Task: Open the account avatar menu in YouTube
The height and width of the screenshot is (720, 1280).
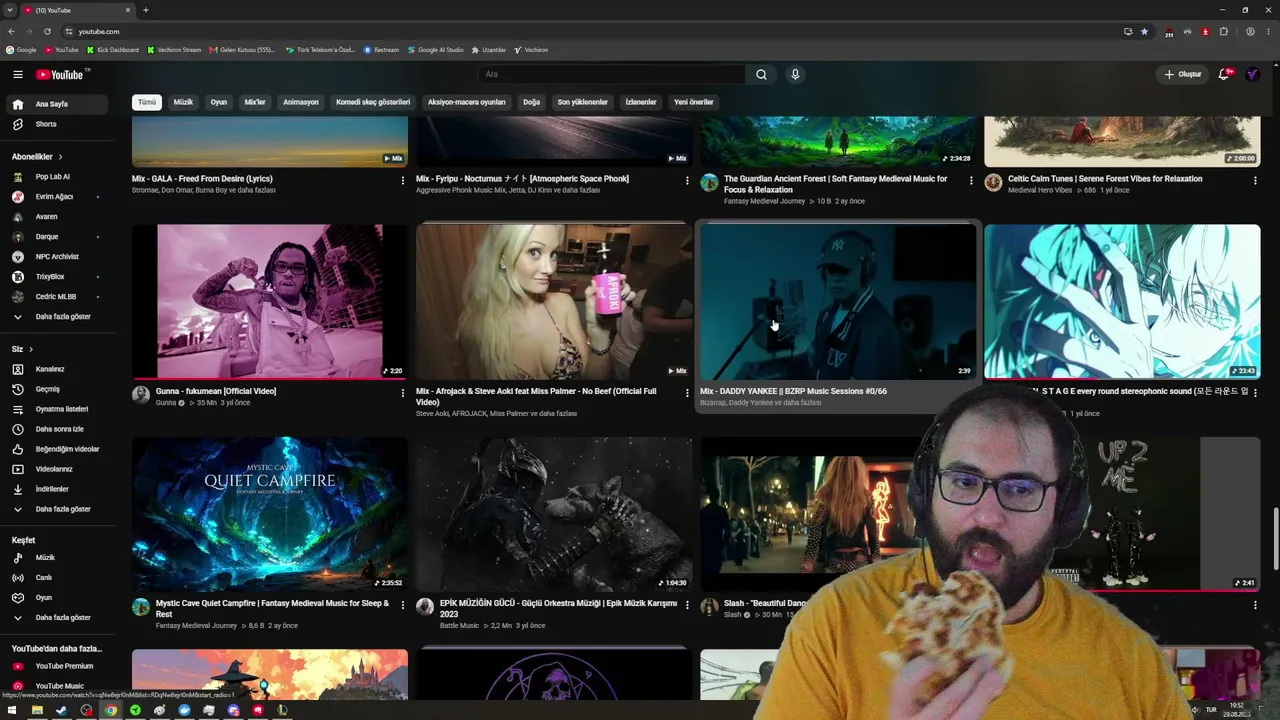Action: pos(1252,74)
